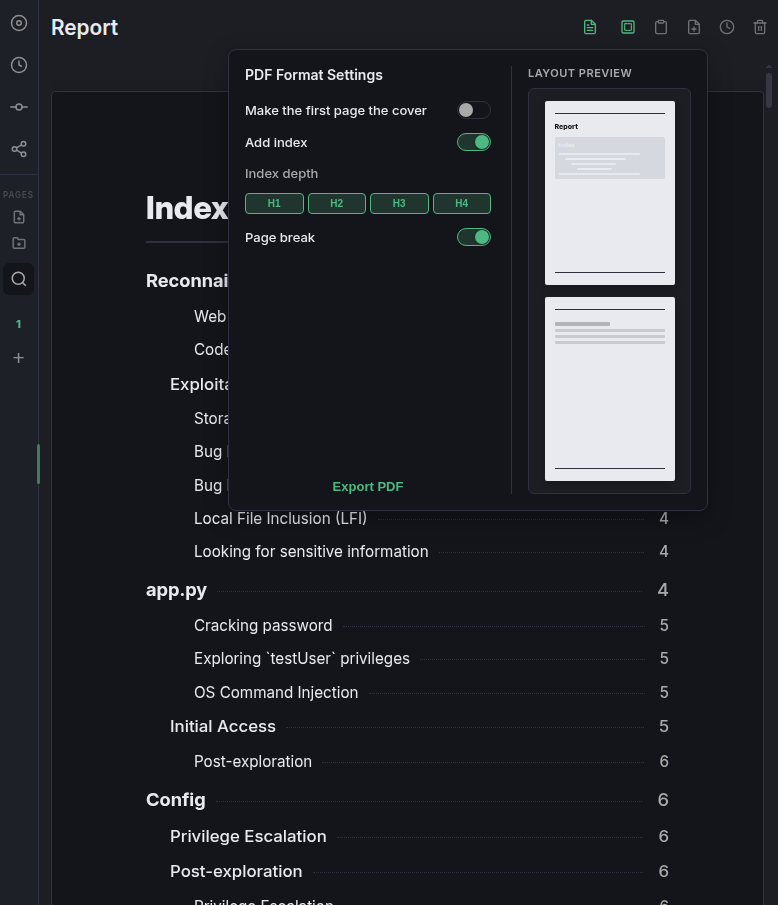This screenshot has height=905, width=778.
Task: Open Post-exploration entry under Initial Access
Action: point(430,762)
